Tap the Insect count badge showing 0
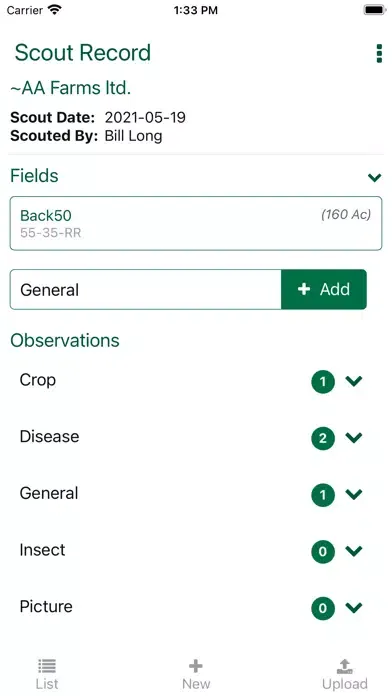Image resolution: width=392 pixels, height=696 pixels. [x=323, y=551]
